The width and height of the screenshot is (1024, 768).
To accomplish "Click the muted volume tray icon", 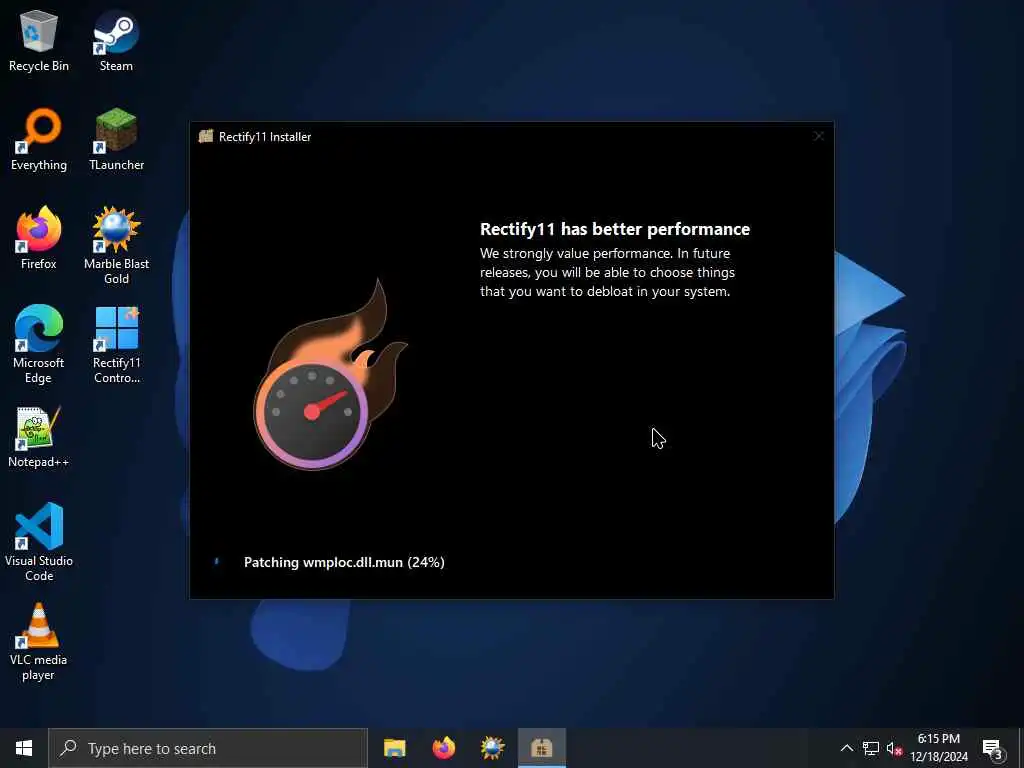I will [894, 748].
